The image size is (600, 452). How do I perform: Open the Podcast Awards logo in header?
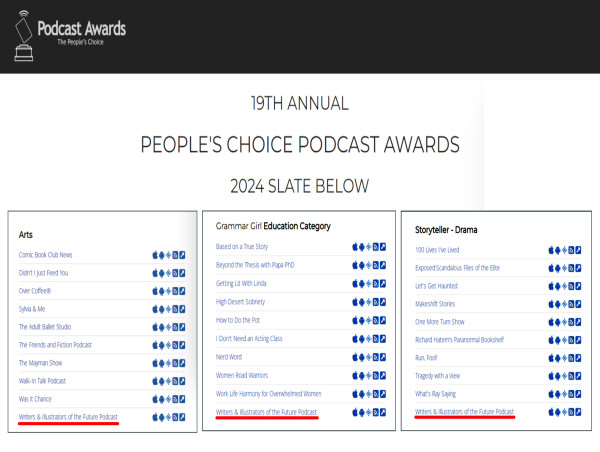pyautogui.click(x=70, y=35)
